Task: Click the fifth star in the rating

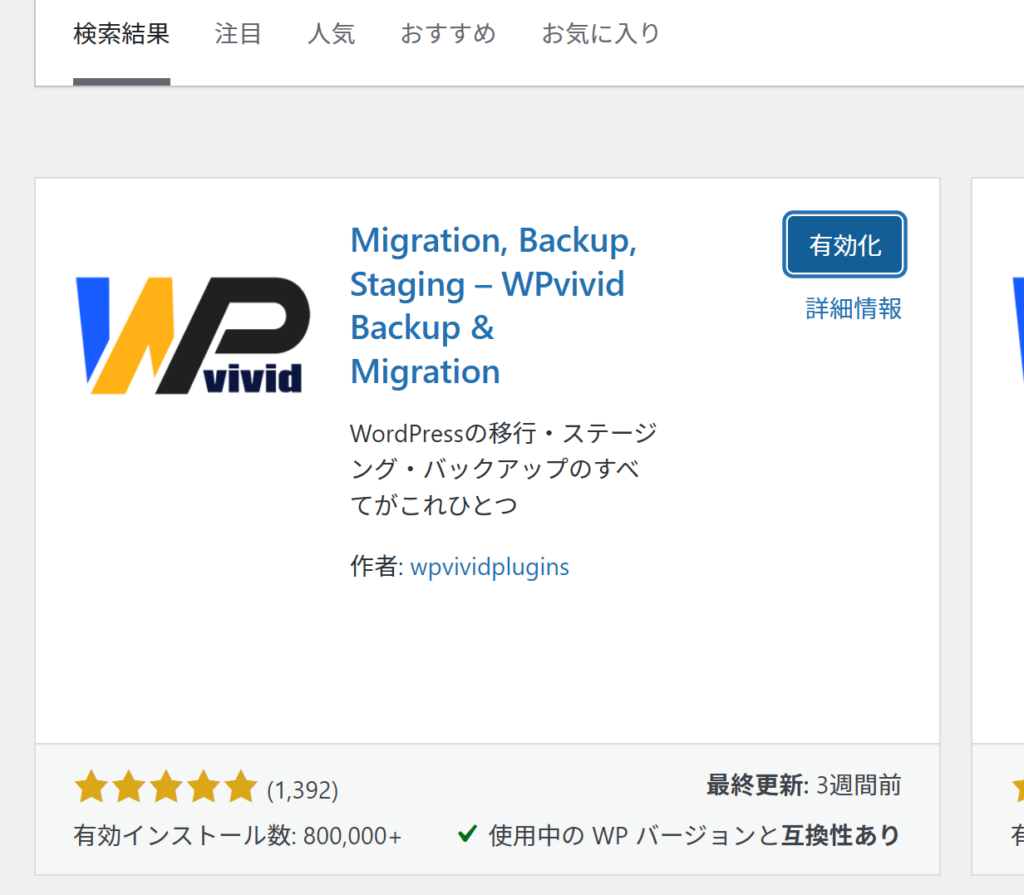Action: coord(241,788)
